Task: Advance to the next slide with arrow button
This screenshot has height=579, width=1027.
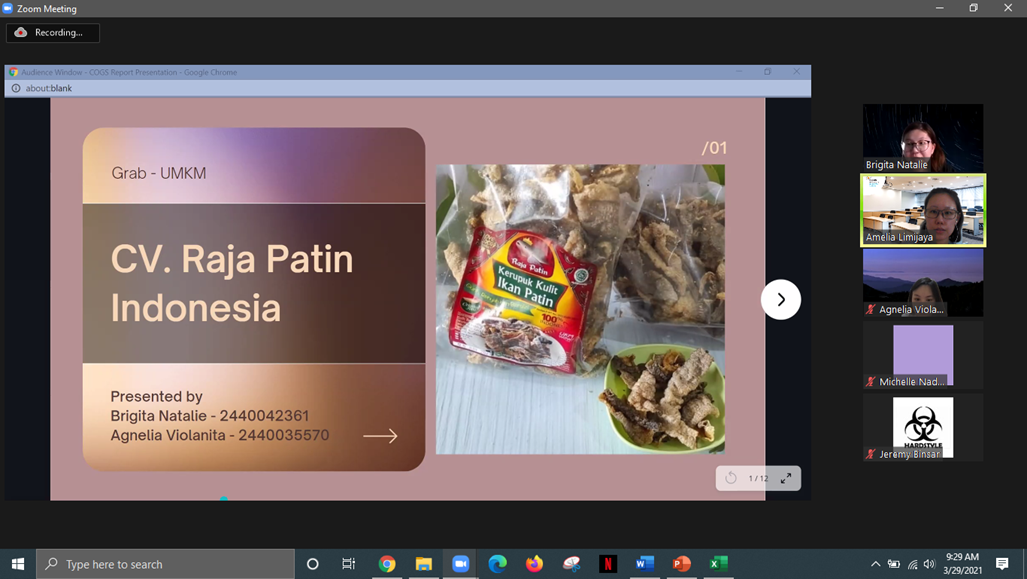Action: [780, 299]
